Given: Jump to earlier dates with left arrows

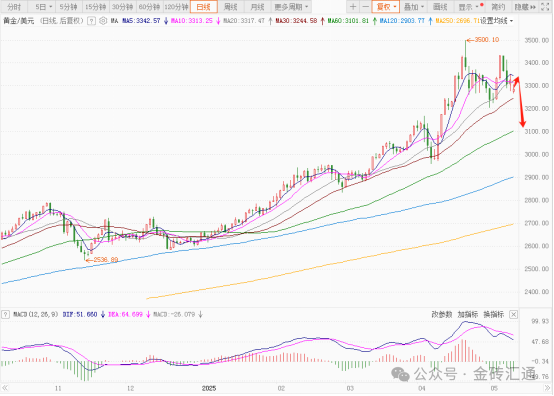Looking at the screenshot, I should 5,388.
